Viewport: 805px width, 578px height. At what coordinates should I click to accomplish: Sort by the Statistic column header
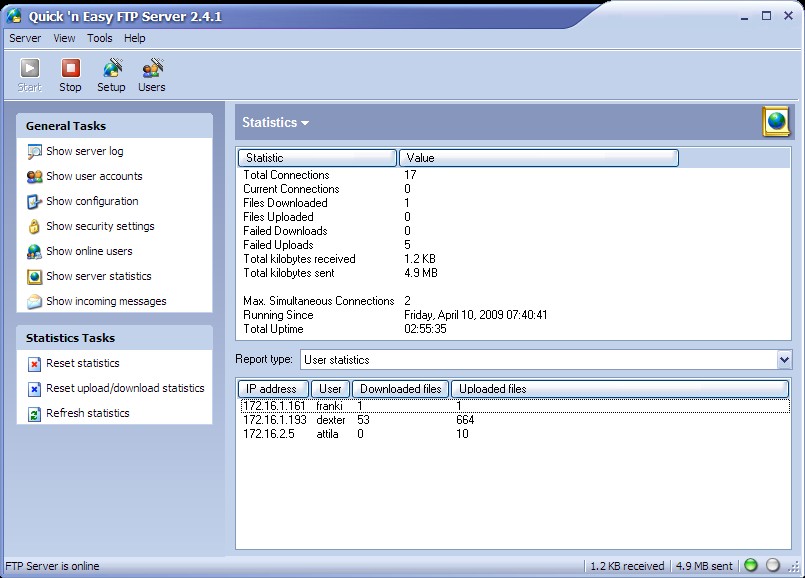317,158
